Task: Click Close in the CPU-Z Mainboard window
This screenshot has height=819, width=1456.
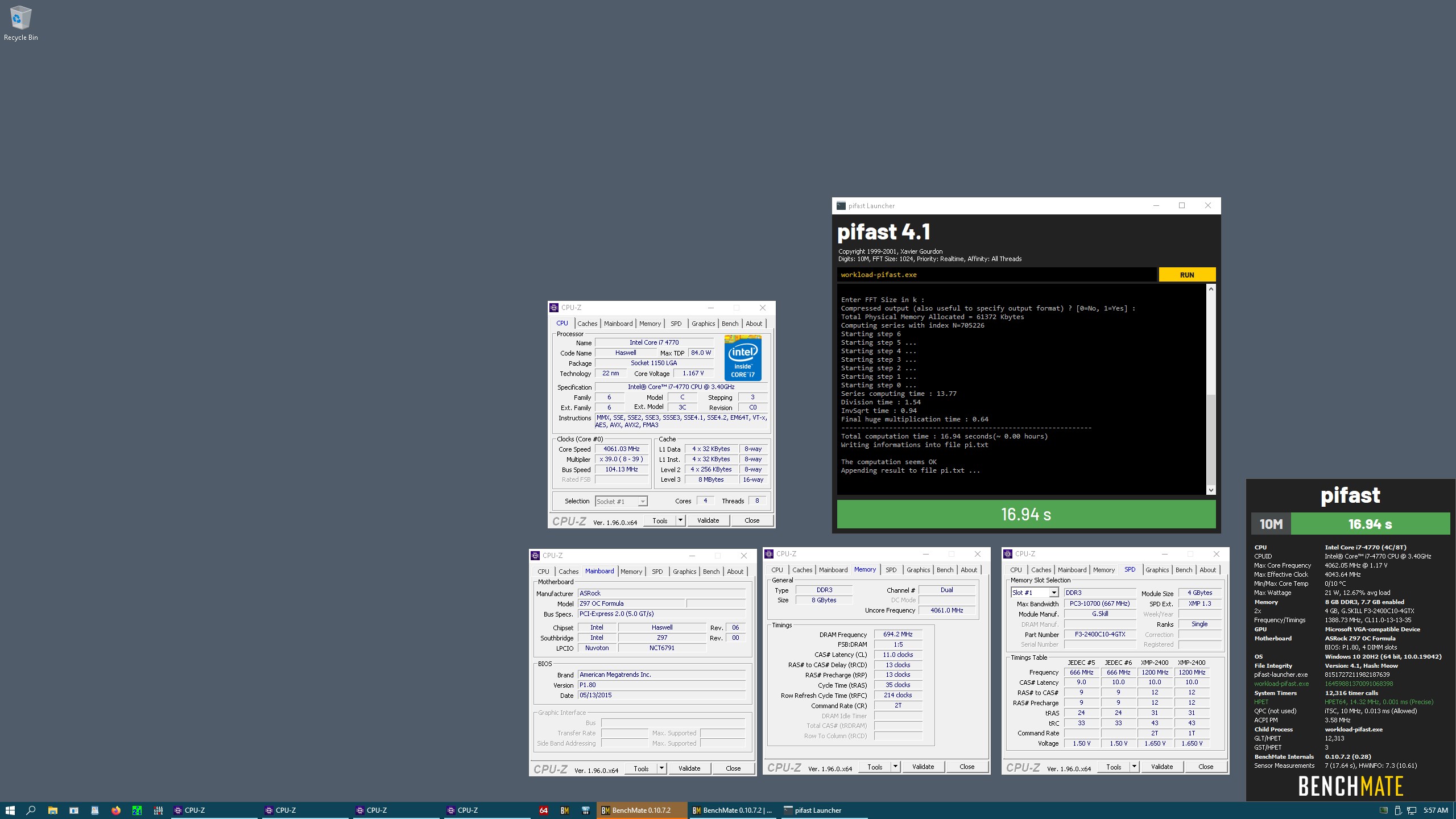Action: 733,768
